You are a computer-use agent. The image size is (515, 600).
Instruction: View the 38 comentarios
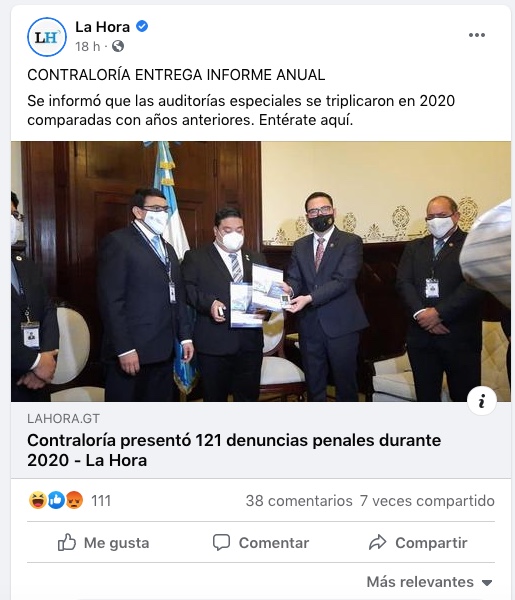[x=299, y=501]
